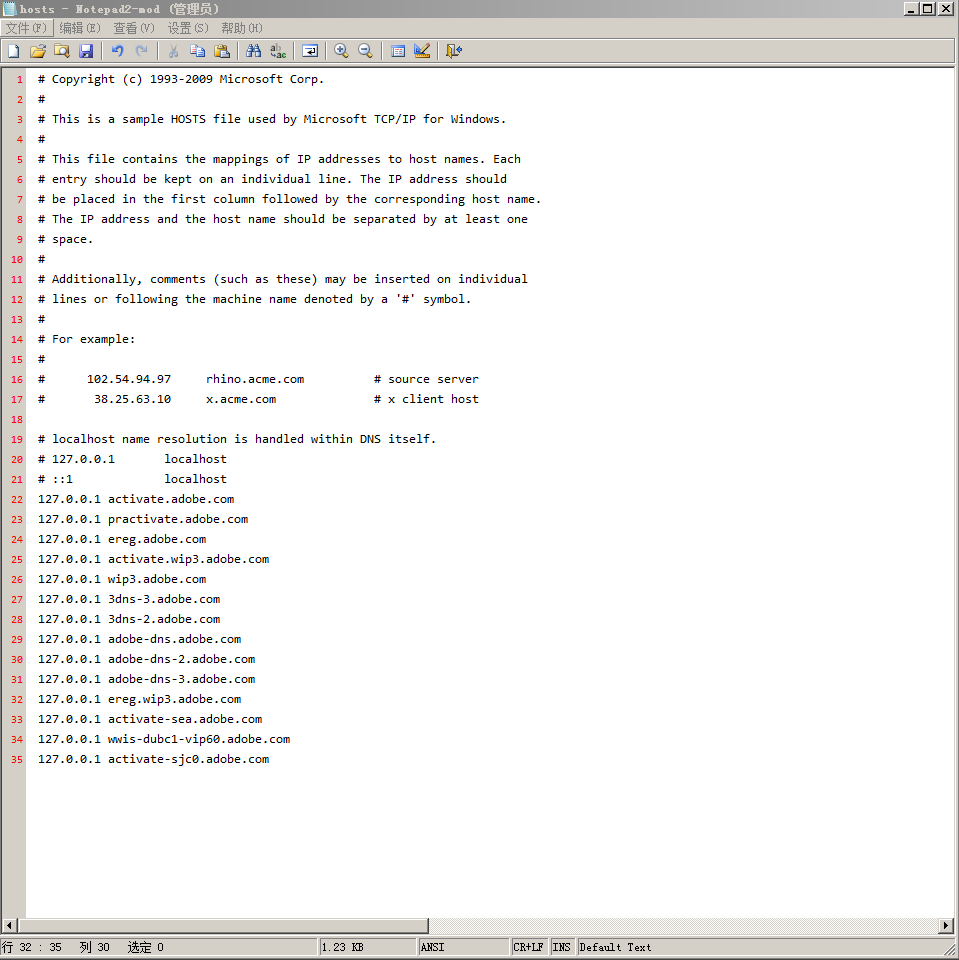Open the Select Scheme icon

[x=397, y=51]
